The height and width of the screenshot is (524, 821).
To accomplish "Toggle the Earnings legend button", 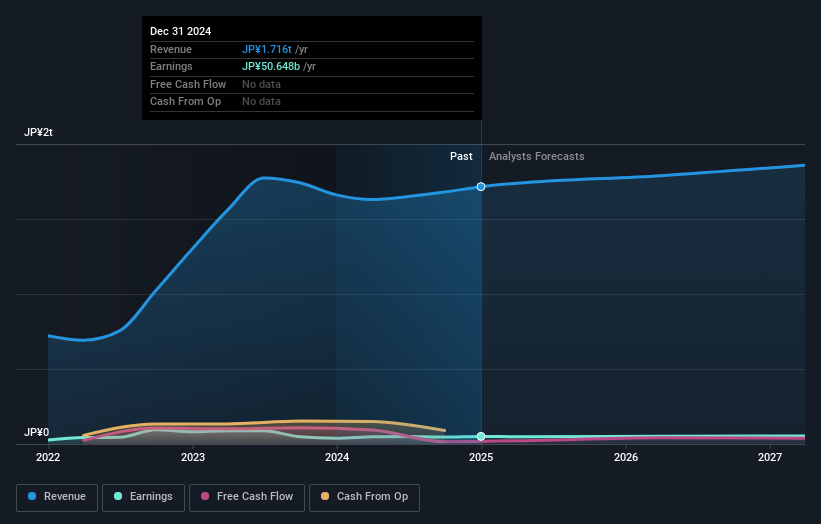I will pyautogui.click(x=143, y=497).
